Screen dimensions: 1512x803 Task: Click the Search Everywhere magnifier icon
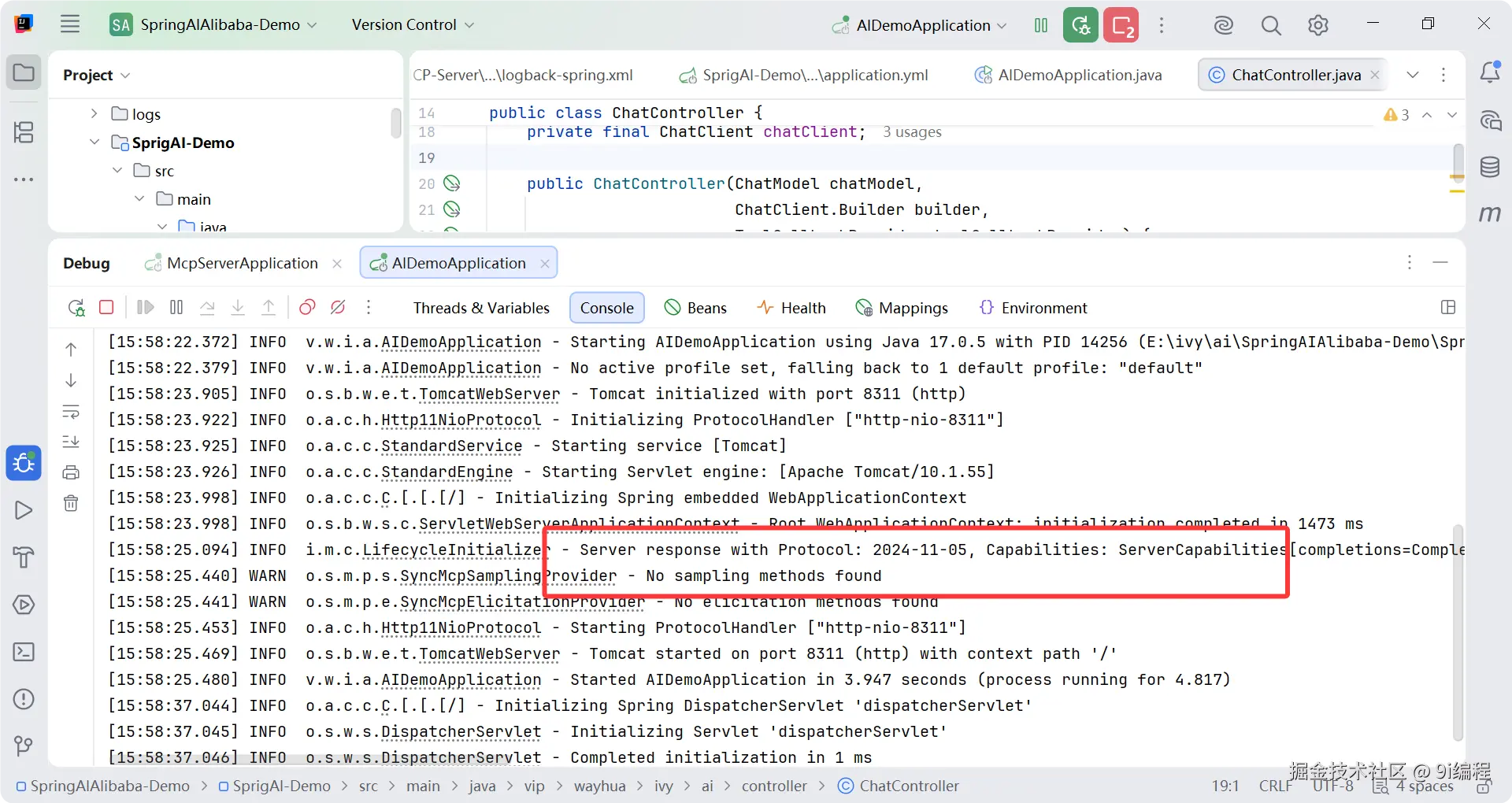click(1271, 25)
